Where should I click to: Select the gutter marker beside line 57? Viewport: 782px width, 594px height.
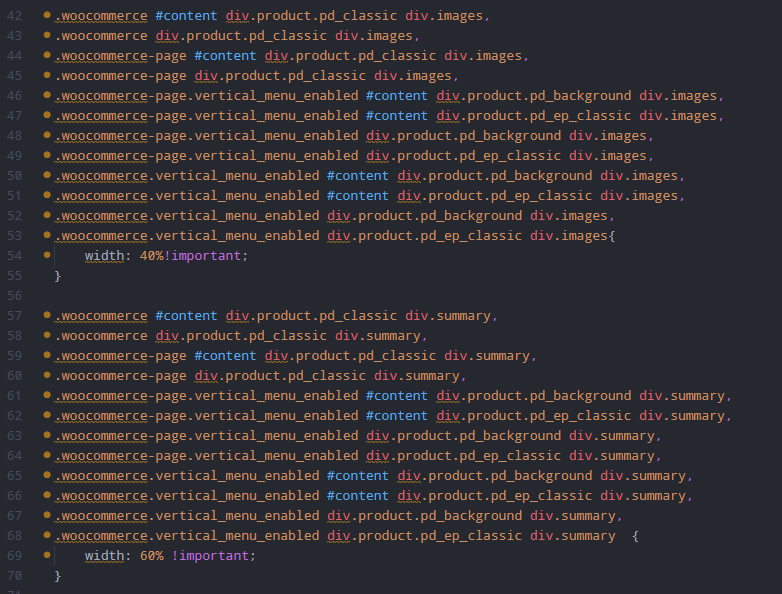point(46,316)
